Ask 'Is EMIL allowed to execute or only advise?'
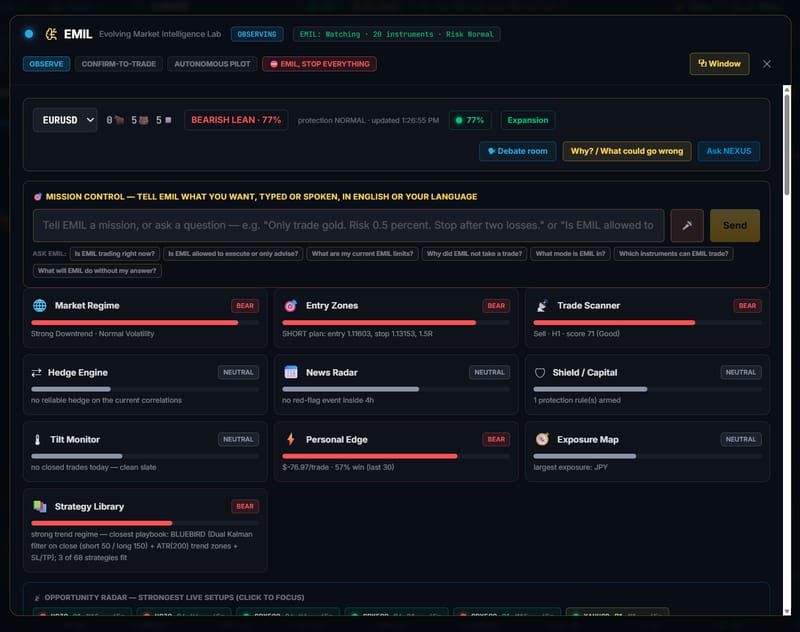The image size is (800, 632). pyautogui.click(x=233, y=254)
